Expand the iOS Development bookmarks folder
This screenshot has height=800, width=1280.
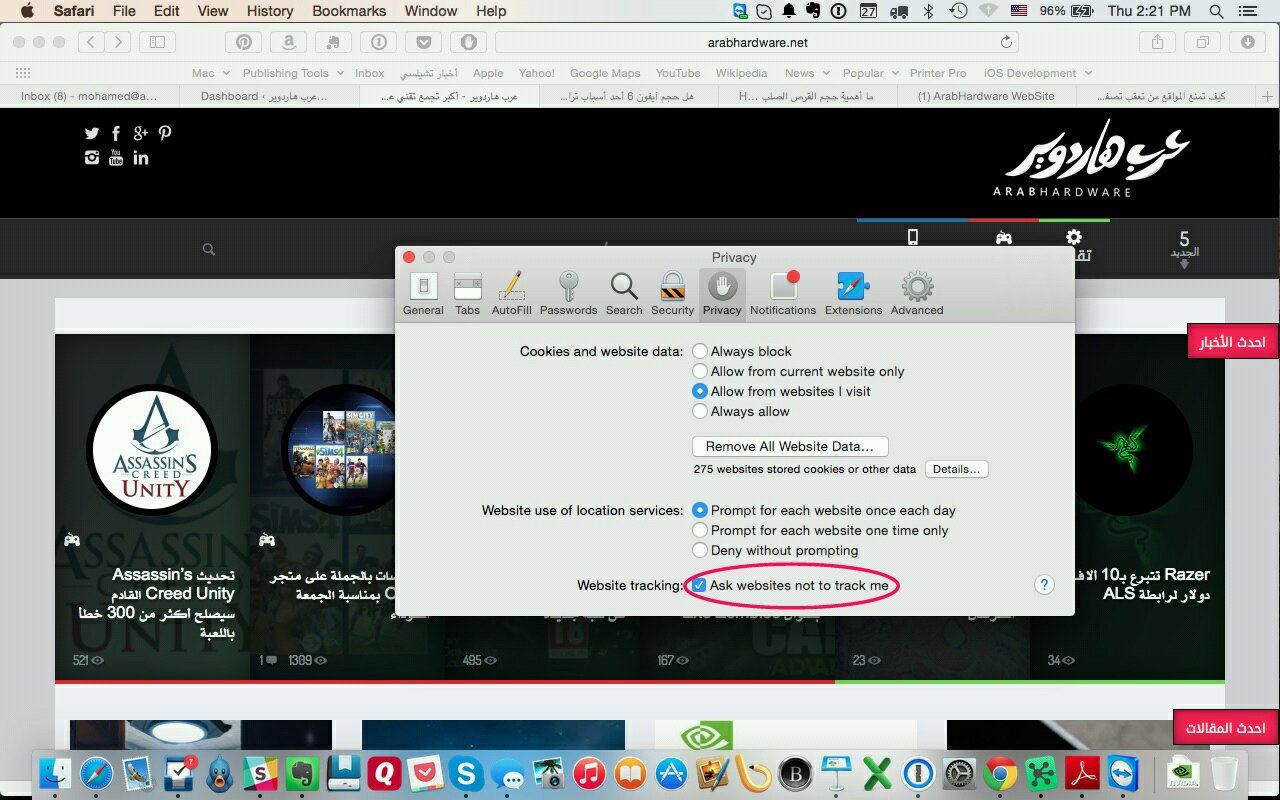click(1037, 73)
